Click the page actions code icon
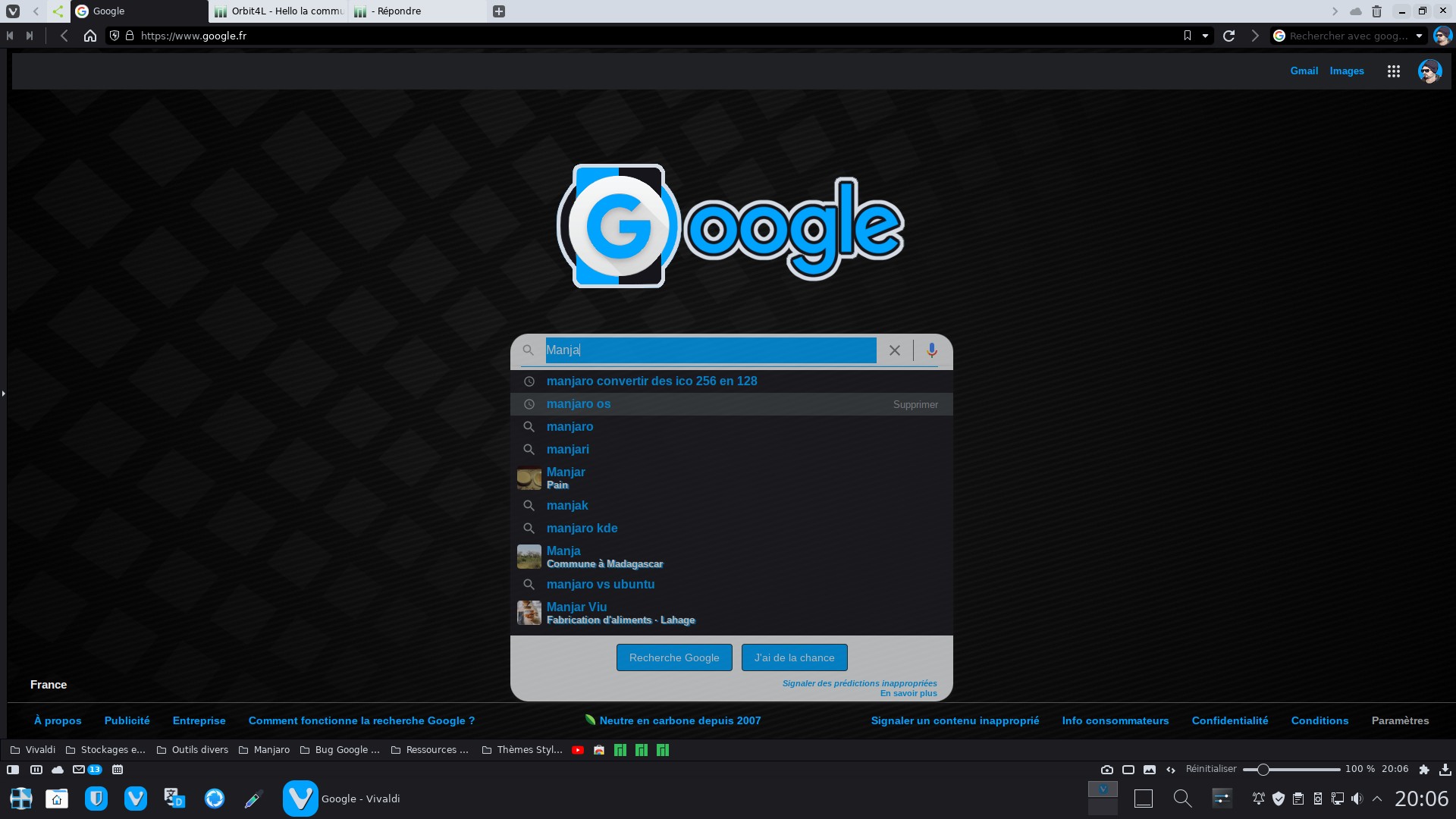Viewport: 1456px width, 819px height. point(1170,769)
